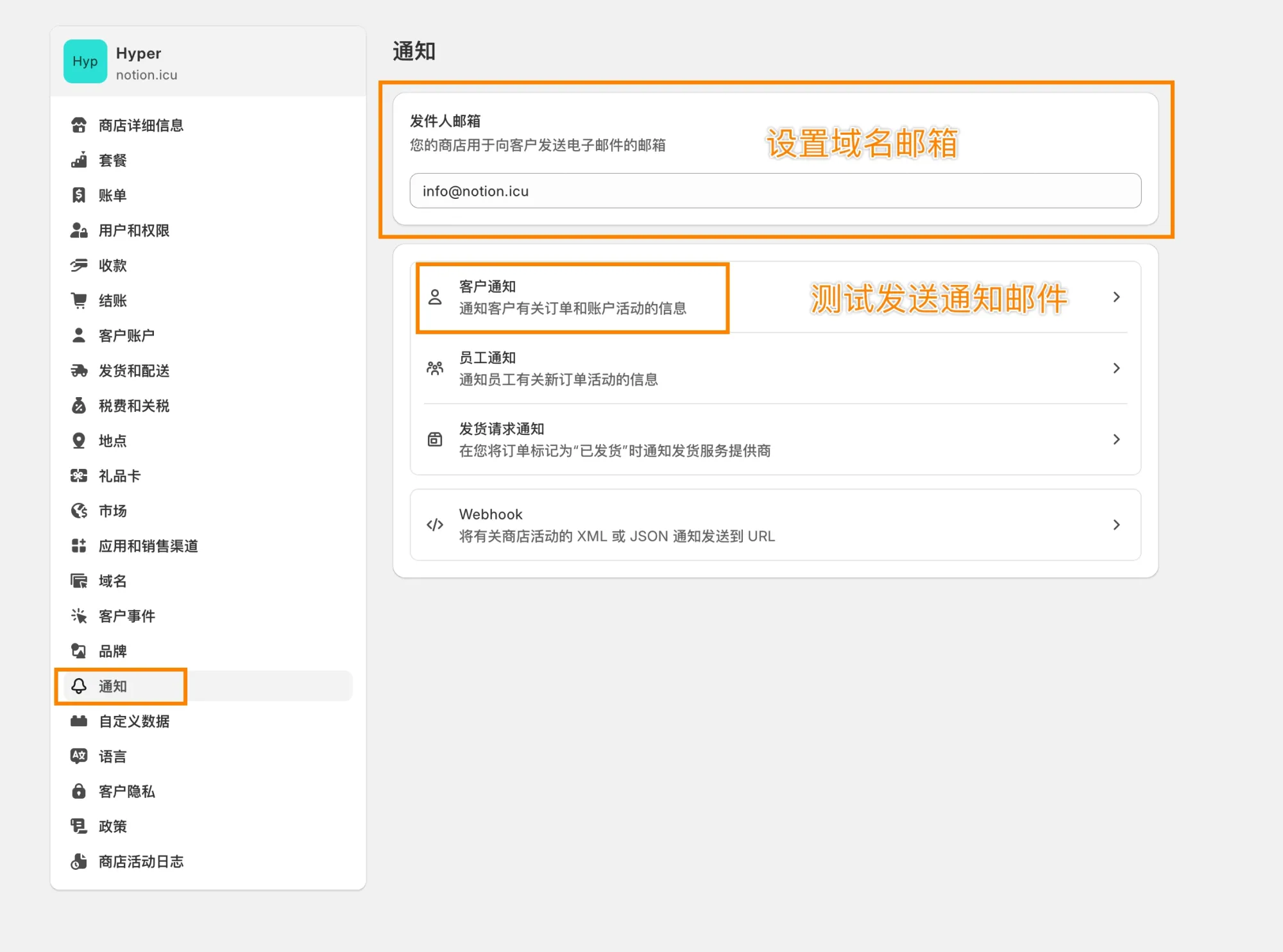Click the 礼品卡 gift card icon
Viewport: 1283px width, 952px height.
(79, 476)
